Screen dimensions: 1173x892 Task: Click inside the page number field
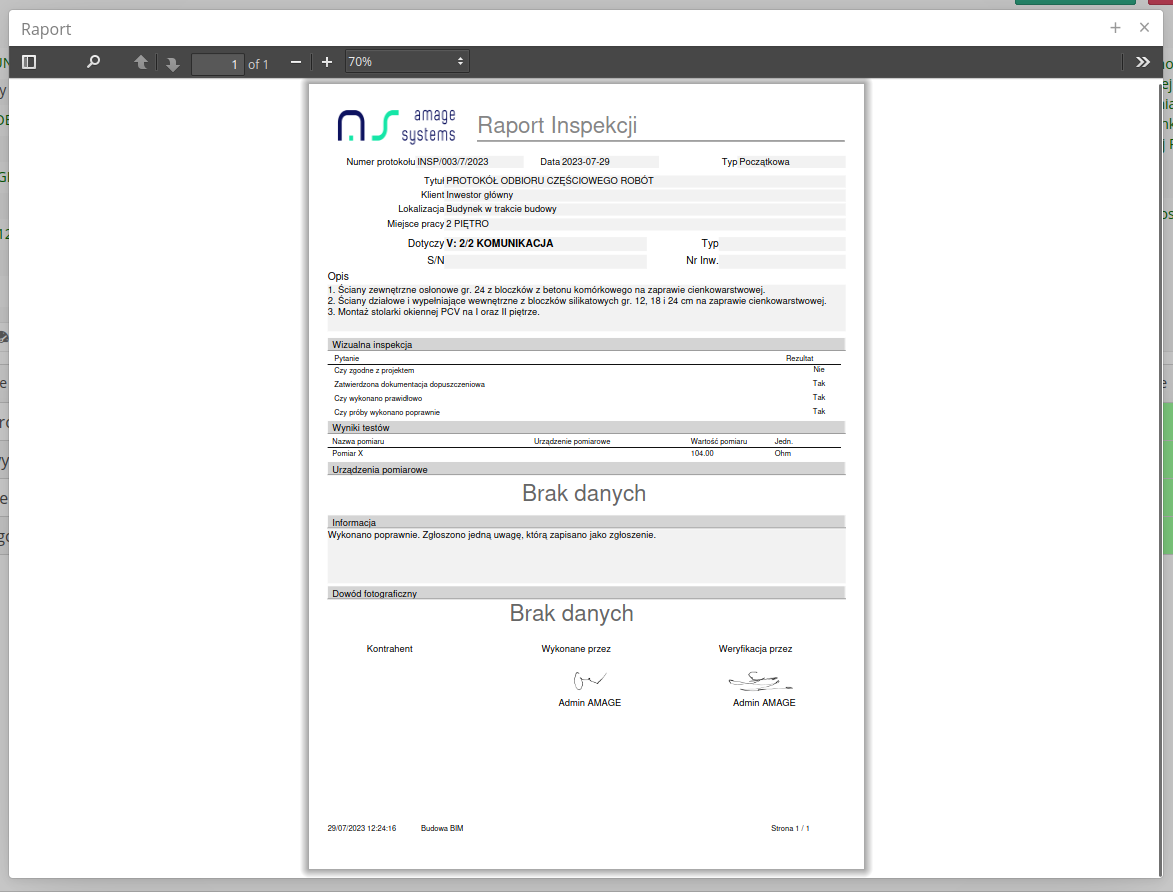[218, 64]
